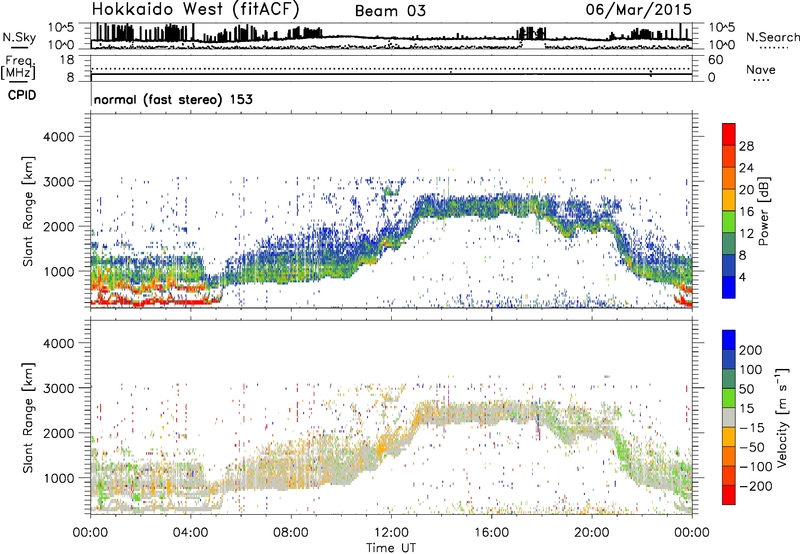The width and height of the screenshot is (800, 554).
Task: Select the "N.Search" legend label
Action: click(772, 37)
